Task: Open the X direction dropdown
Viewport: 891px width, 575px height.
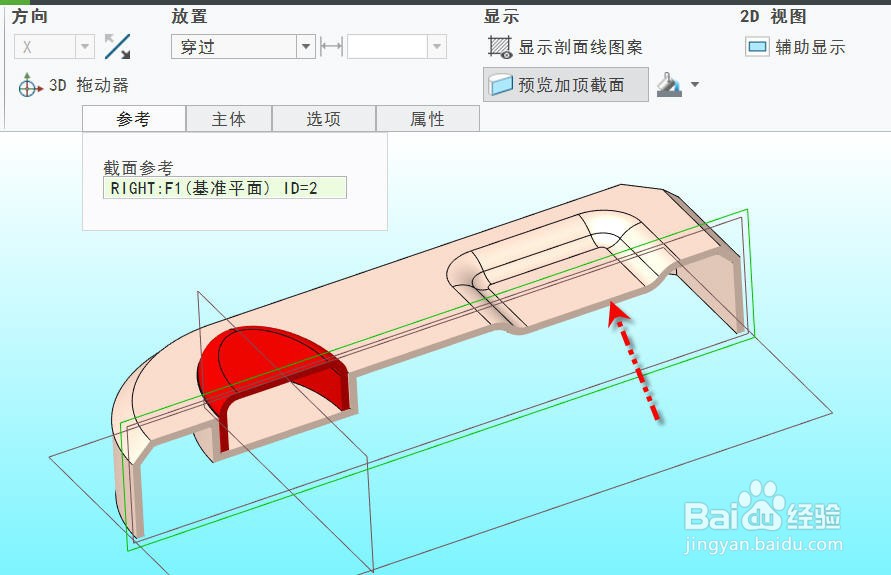Action: pyautogui.click(x=85, y=47)
